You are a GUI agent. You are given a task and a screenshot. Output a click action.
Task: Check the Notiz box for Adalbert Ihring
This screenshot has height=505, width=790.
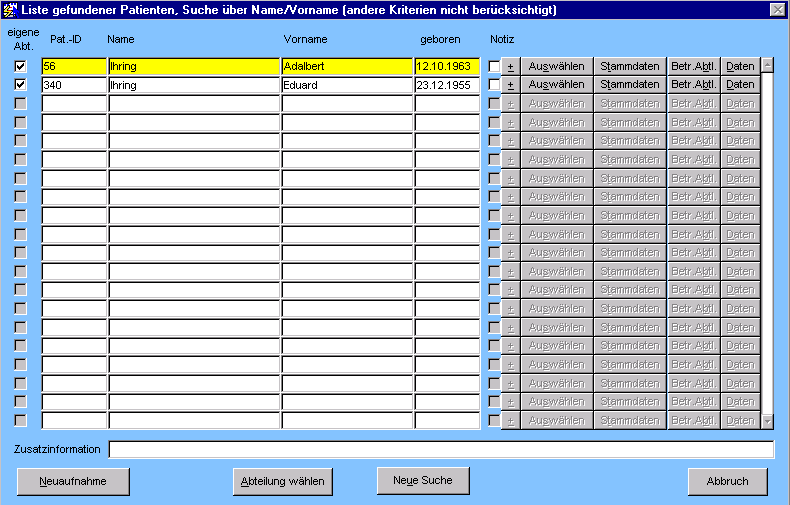tap(494, 67)
